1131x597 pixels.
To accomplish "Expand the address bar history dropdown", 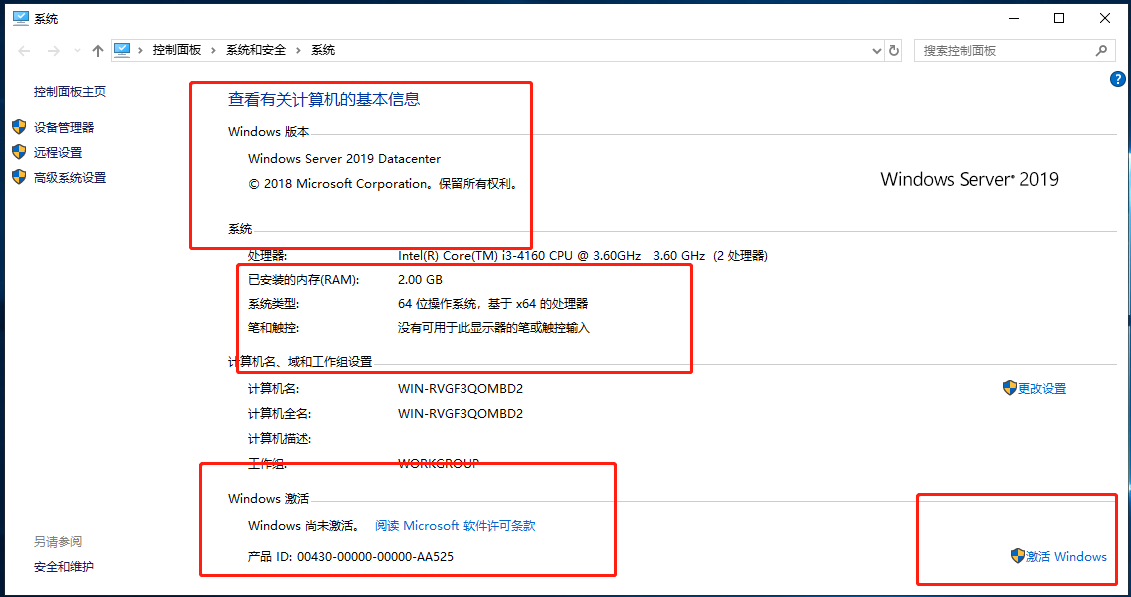I will (876, 50).
